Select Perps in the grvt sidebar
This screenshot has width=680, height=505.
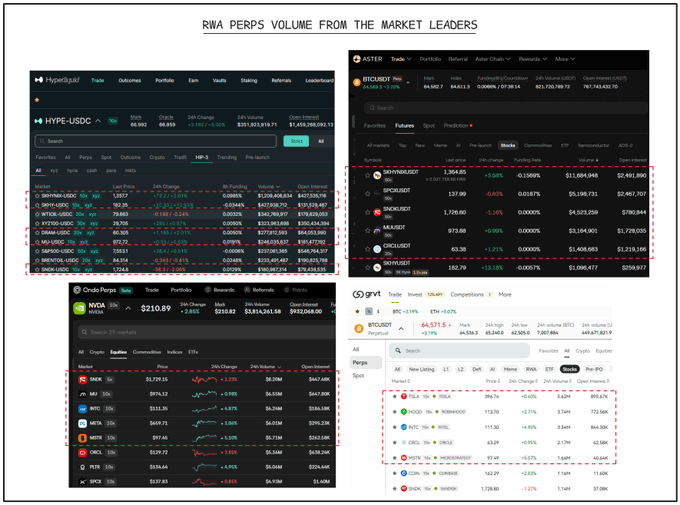click(x=366, y=362)
